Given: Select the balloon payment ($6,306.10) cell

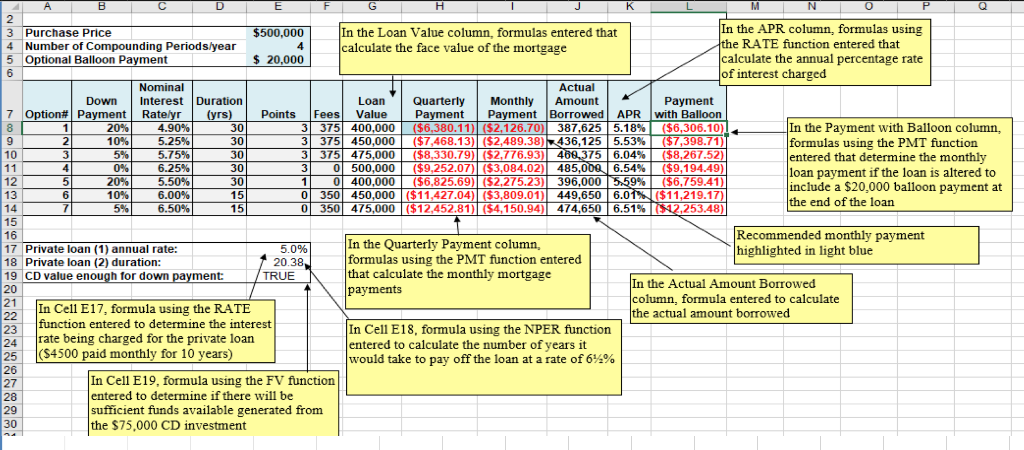Looking at the screenshot, I should click(x=689, y=128).
